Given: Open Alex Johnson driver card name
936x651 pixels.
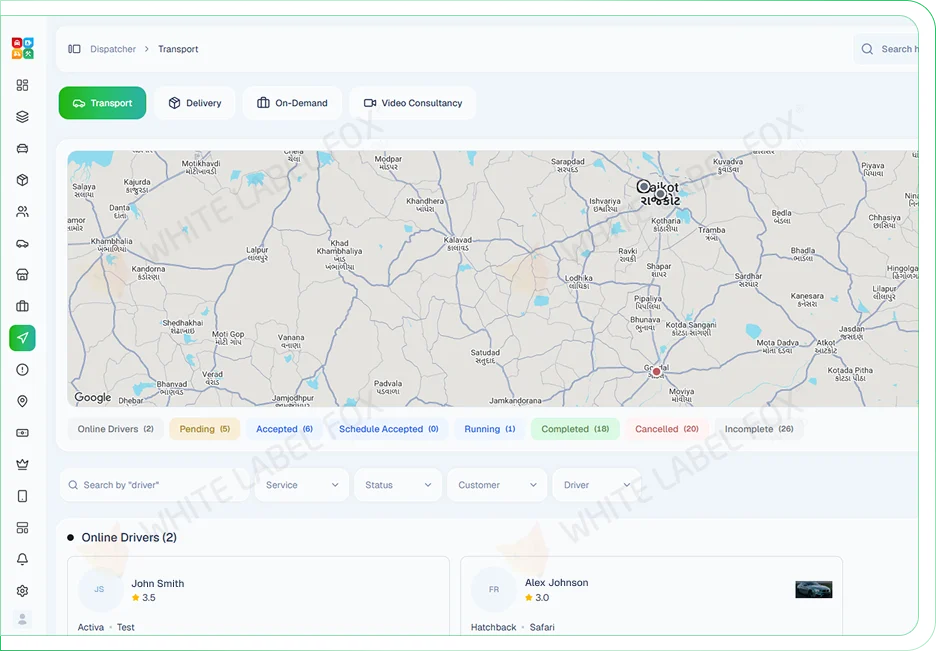Looking at the screenshot, I should coord(556,582).
